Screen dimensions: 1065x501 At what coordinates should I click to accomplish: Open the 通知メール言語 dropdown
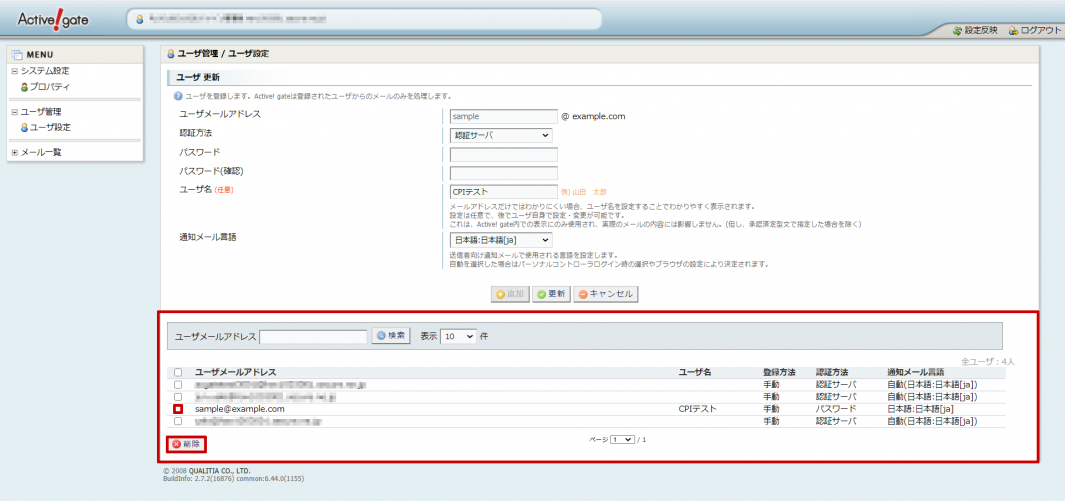coord(501,240)
